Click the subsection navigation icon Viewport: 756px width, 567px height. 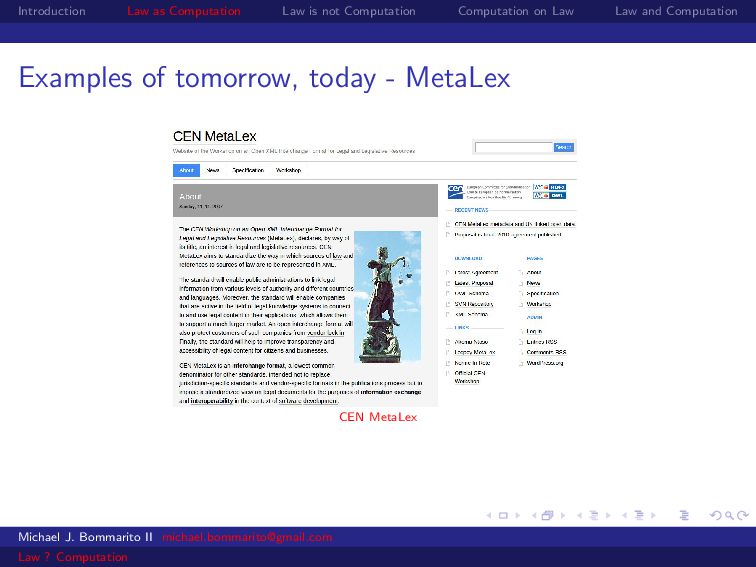(x=594, y=515)
